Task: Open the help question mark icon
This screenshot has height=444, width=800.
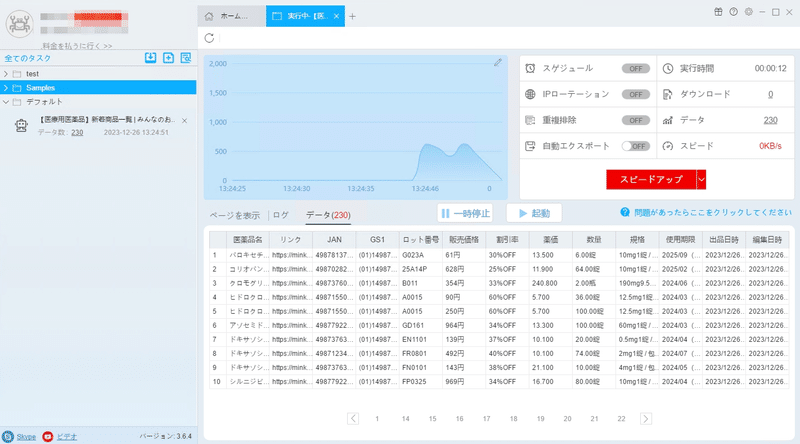Action: [x=733, y=12]
